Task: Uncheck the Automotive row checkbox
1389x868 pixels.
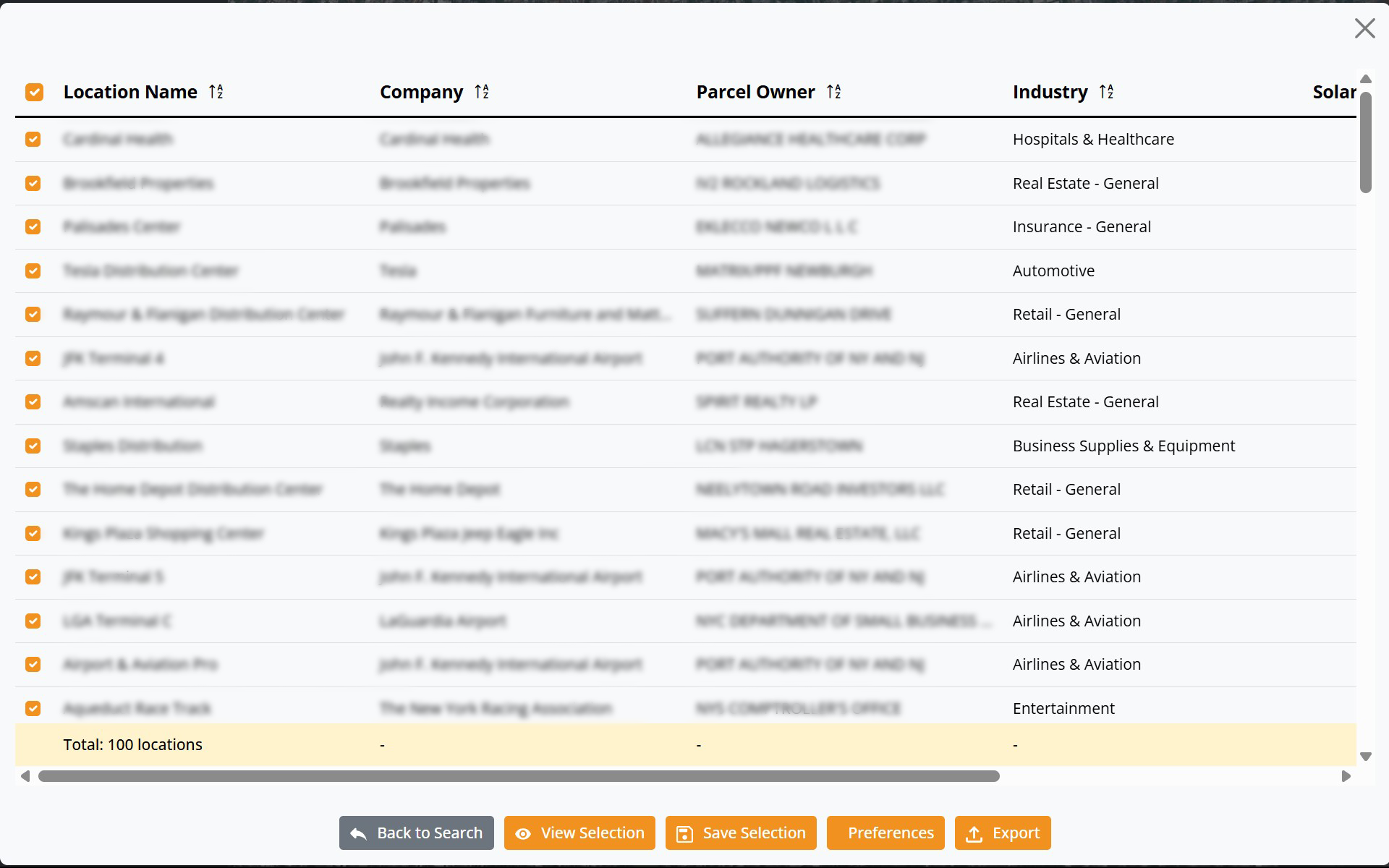Action: pos(33,271)
